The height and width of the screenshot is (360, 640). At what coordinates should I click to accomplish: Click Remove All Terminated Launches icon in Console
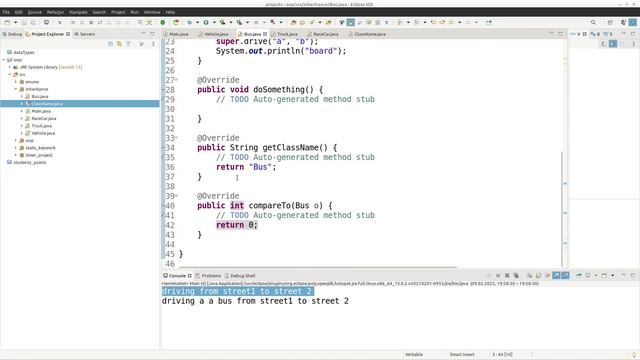coord(516,276)
